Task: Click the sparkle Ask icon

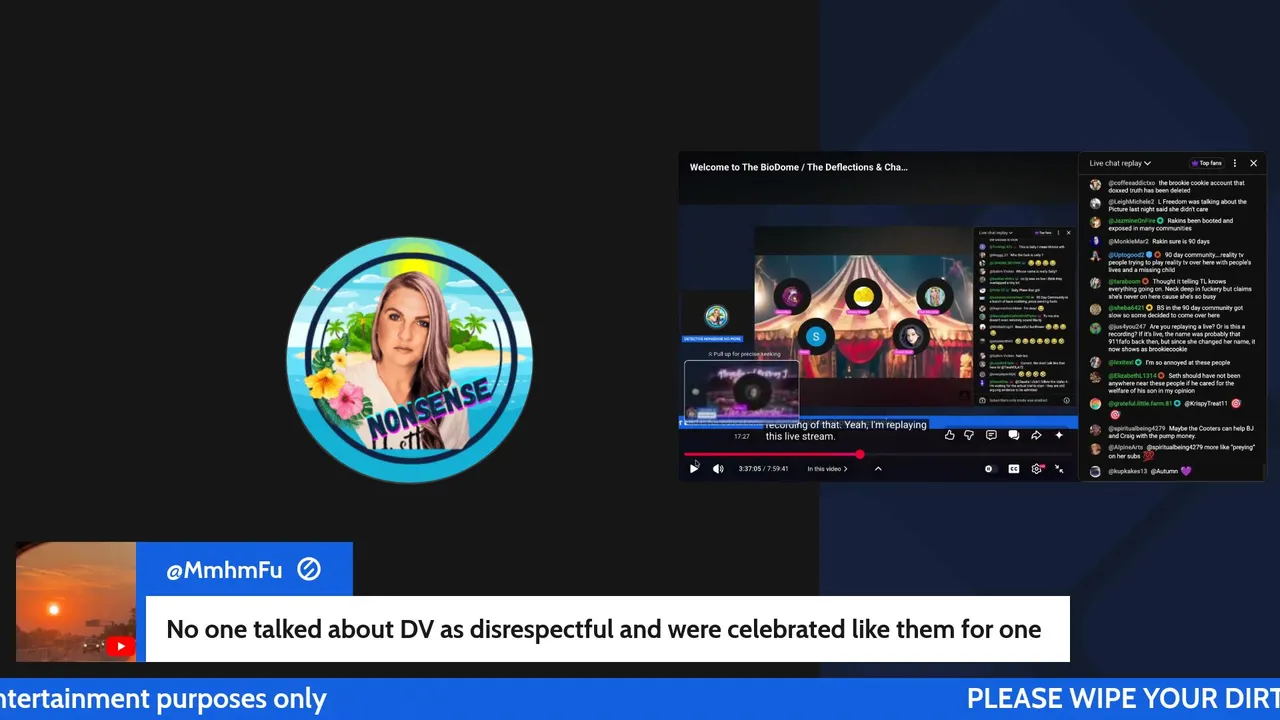Action: (x=1059, y=435)
